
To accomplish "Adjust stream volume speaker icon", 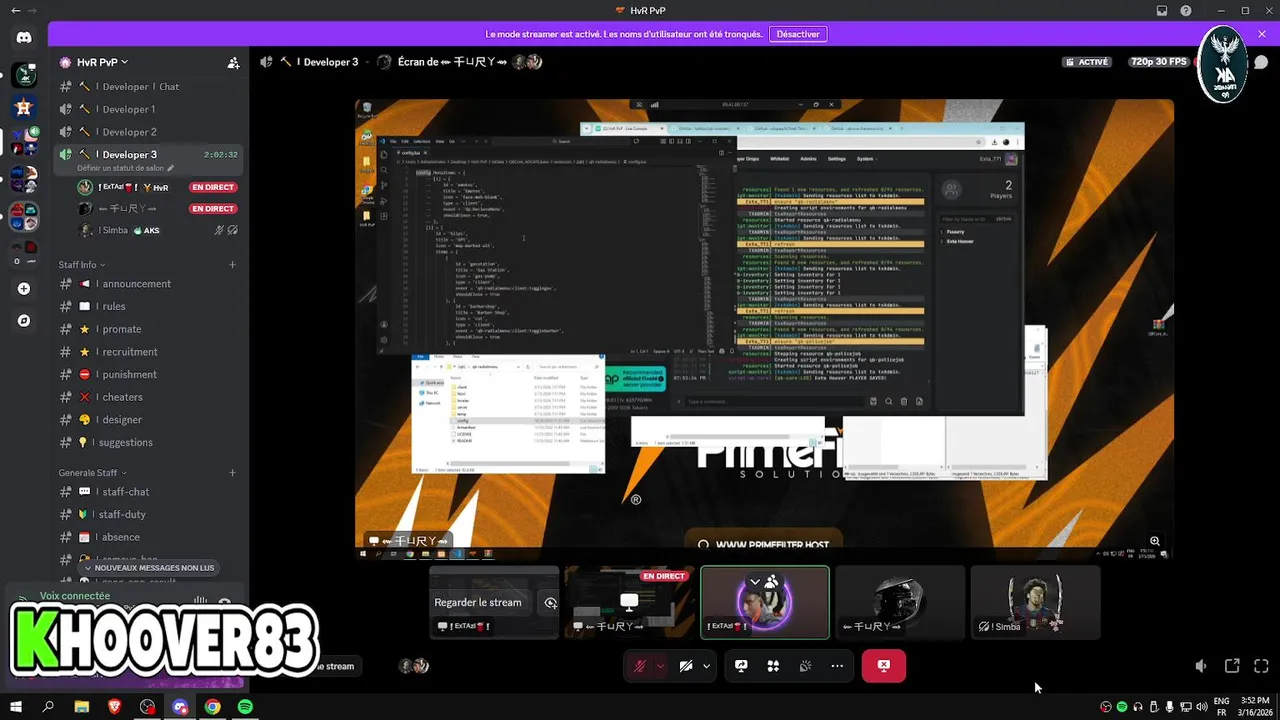I will click(1201, 666).
